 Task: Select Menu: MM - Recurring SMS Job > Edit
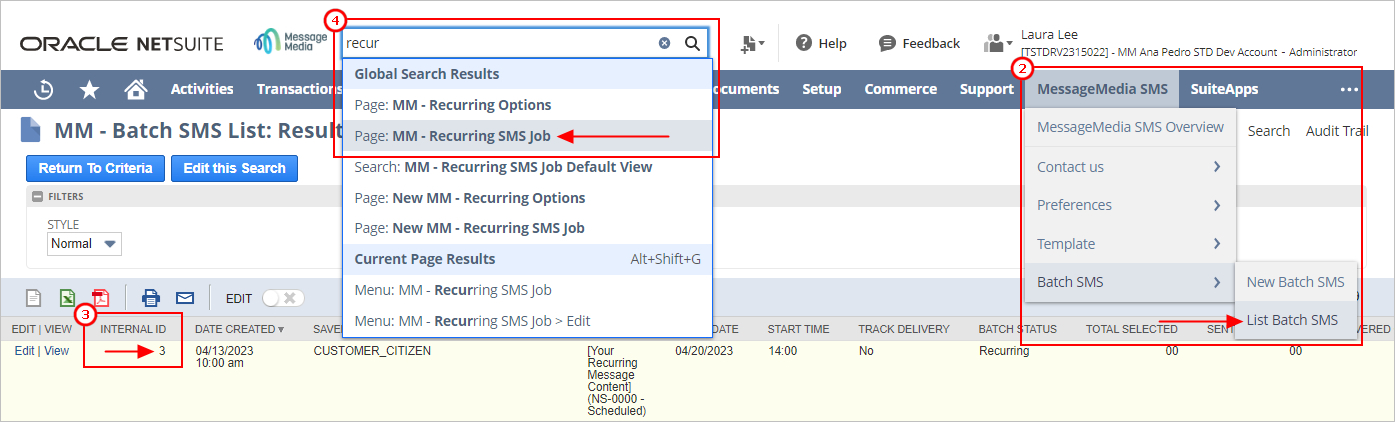pyautogui.click(x=527, y=321)
